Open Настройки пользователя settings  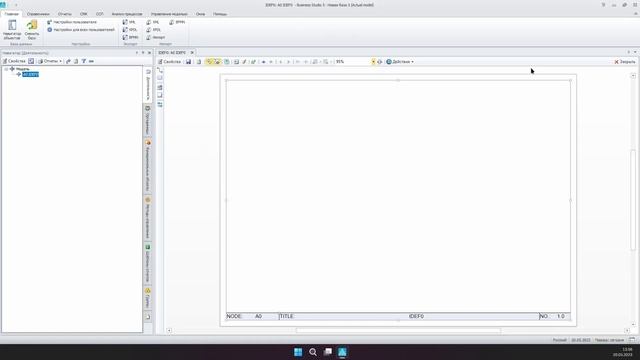point(72,22)
